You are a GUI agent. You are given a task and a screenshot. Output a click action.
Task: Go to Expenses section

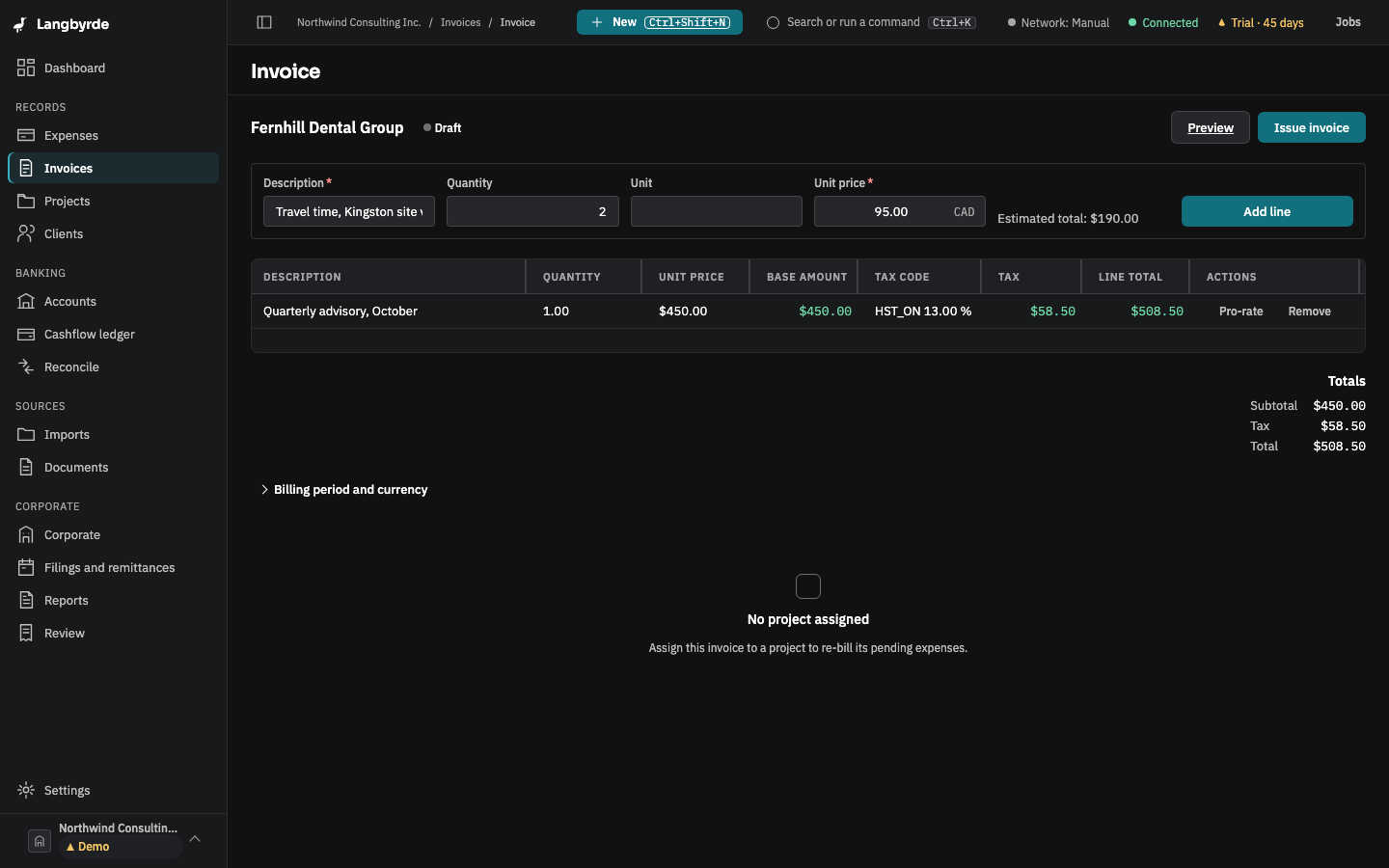[x=113, y=136]
